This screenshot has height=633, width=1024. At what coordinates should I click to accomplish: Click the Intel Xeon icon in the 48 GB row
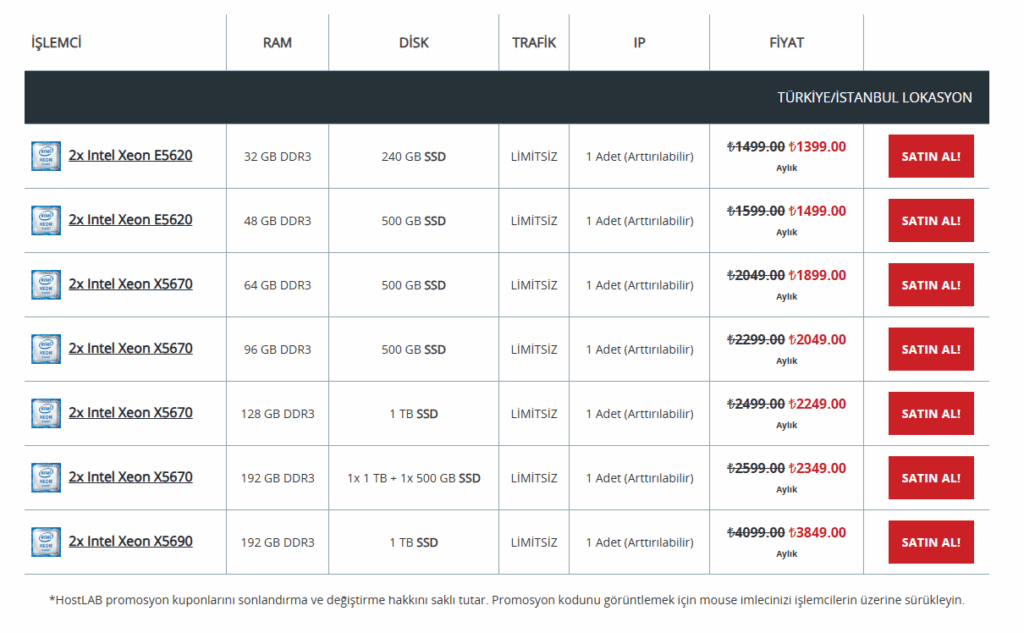tap(46, 220)
